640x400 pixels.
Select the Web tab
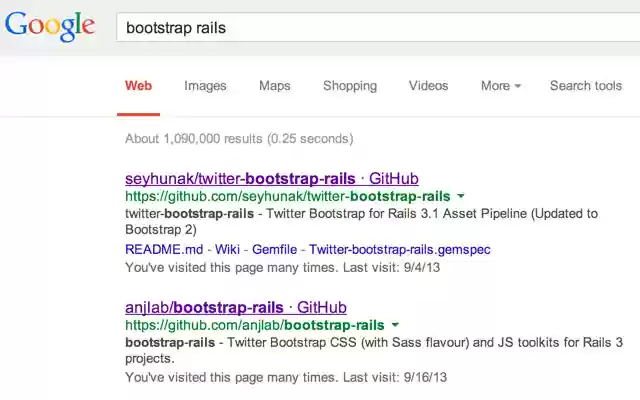point(138,86)
